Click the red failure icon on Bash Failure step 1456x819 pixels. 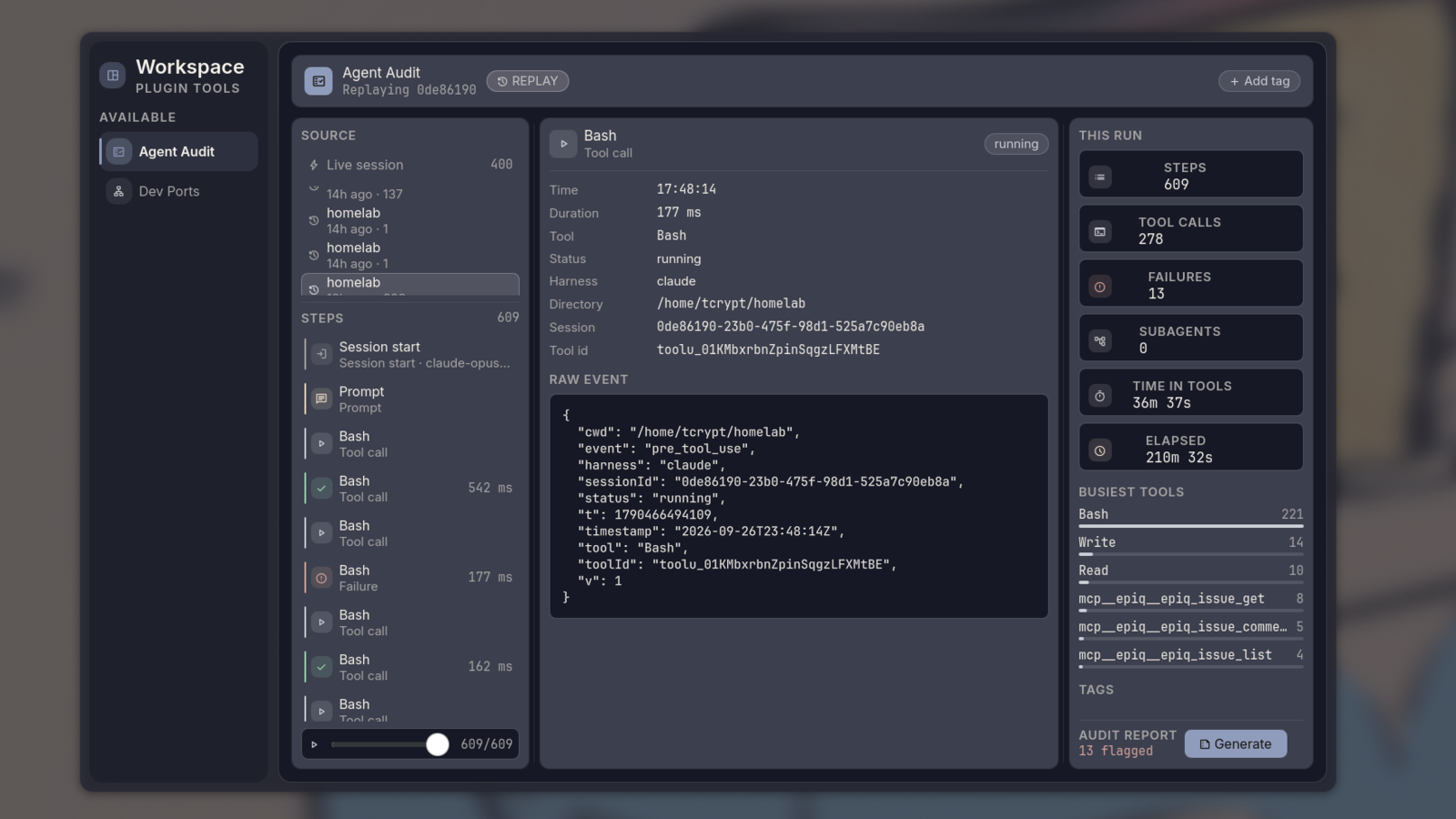(x=321, y=578)
